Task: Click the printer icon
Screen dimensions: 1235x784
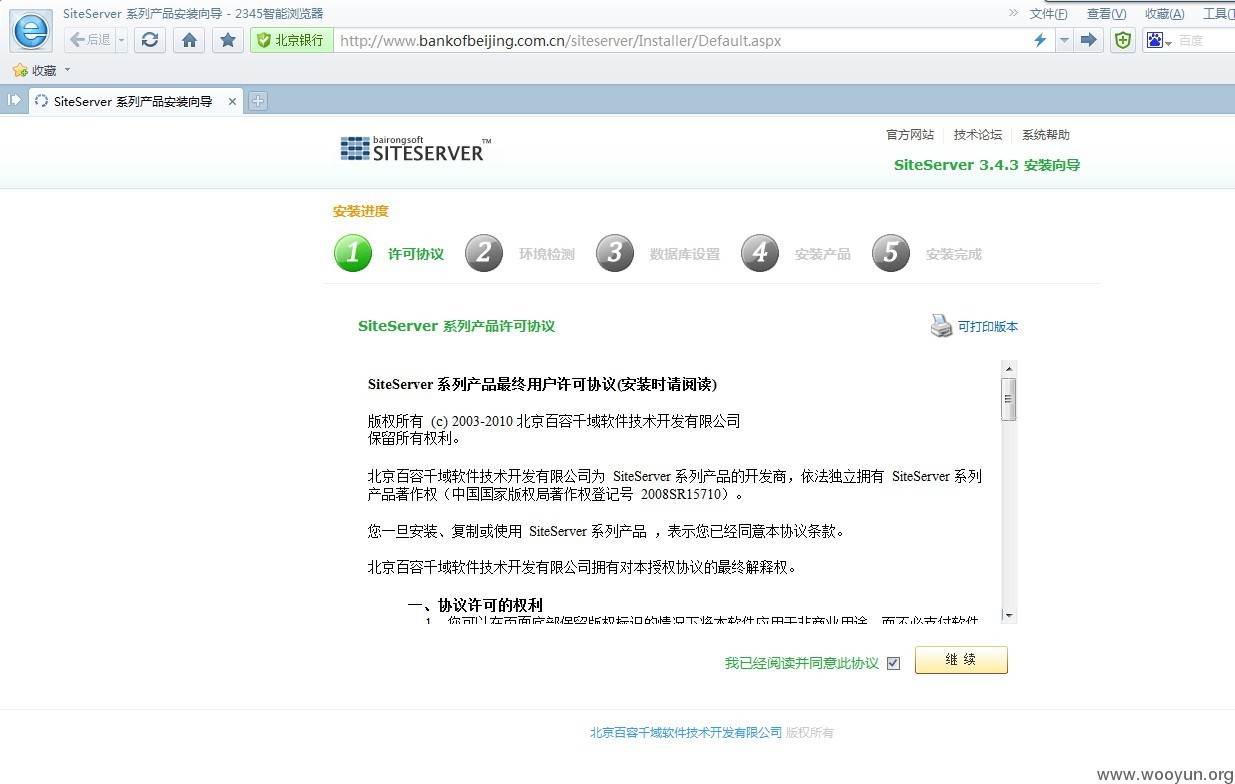Action: [x=941, y=326]
